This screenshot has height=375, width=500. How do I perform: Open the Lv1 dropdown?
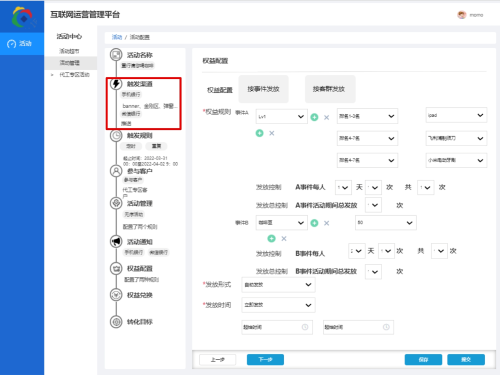coord(281,116)
